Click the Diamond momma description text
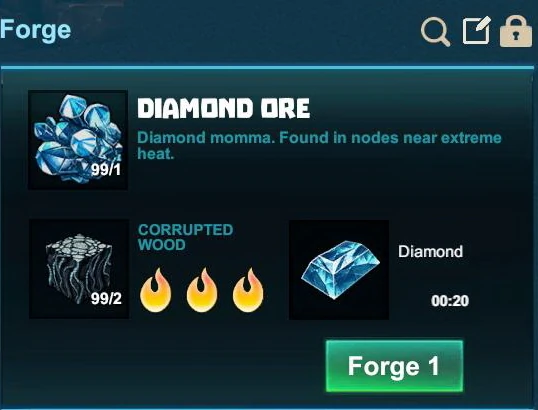 319,145
